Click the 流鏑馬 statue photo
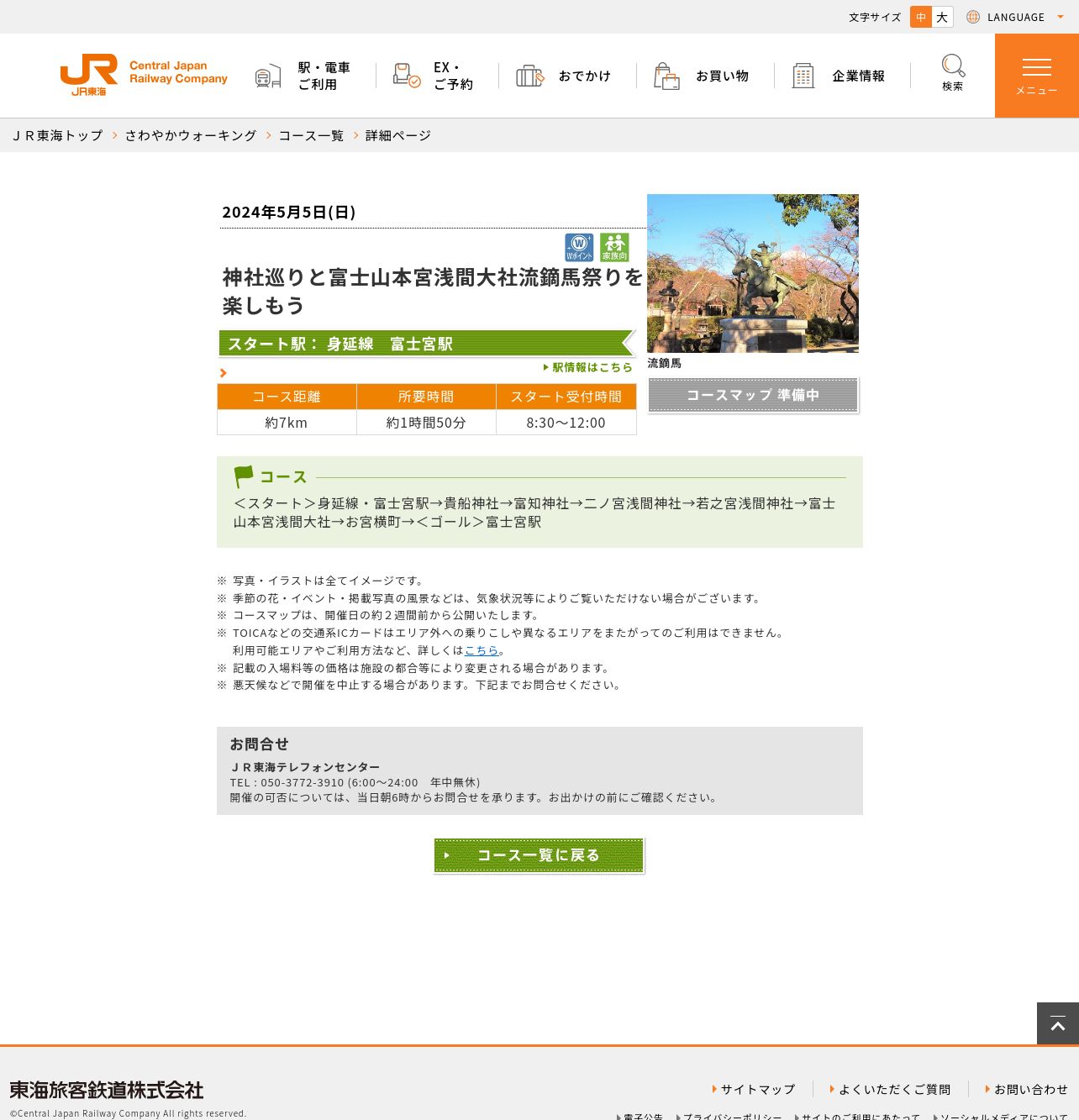 (753, 273)
